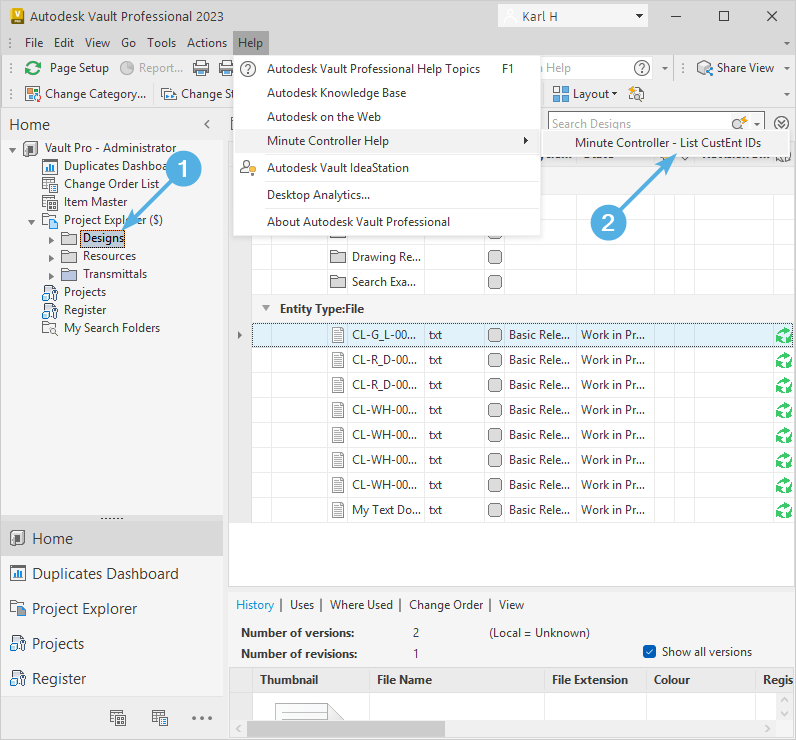Expand the Resources folder
This screenshot has height=740, width=796.
pos(51,258)
